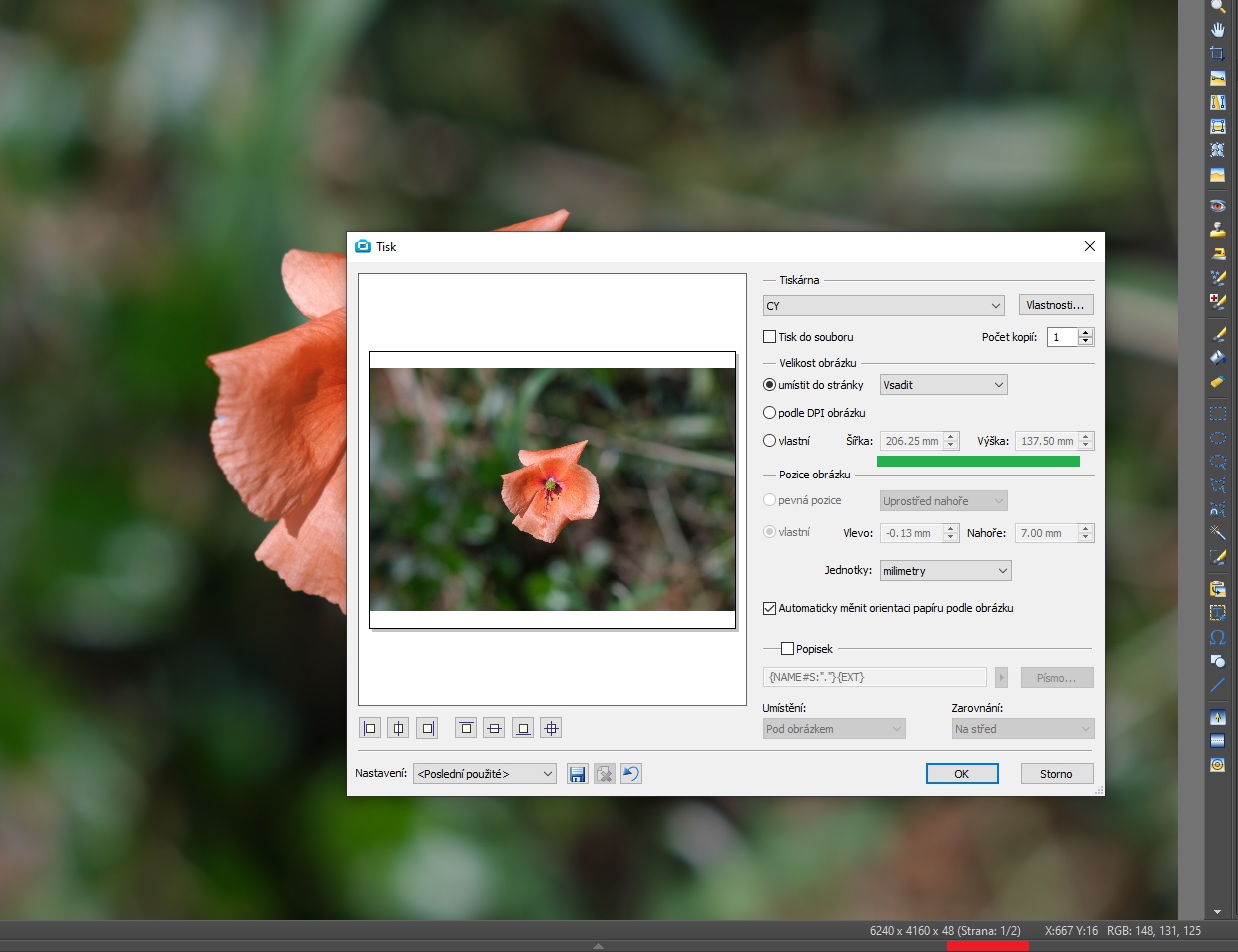Open the Nastavení presets dropdown

485,774
